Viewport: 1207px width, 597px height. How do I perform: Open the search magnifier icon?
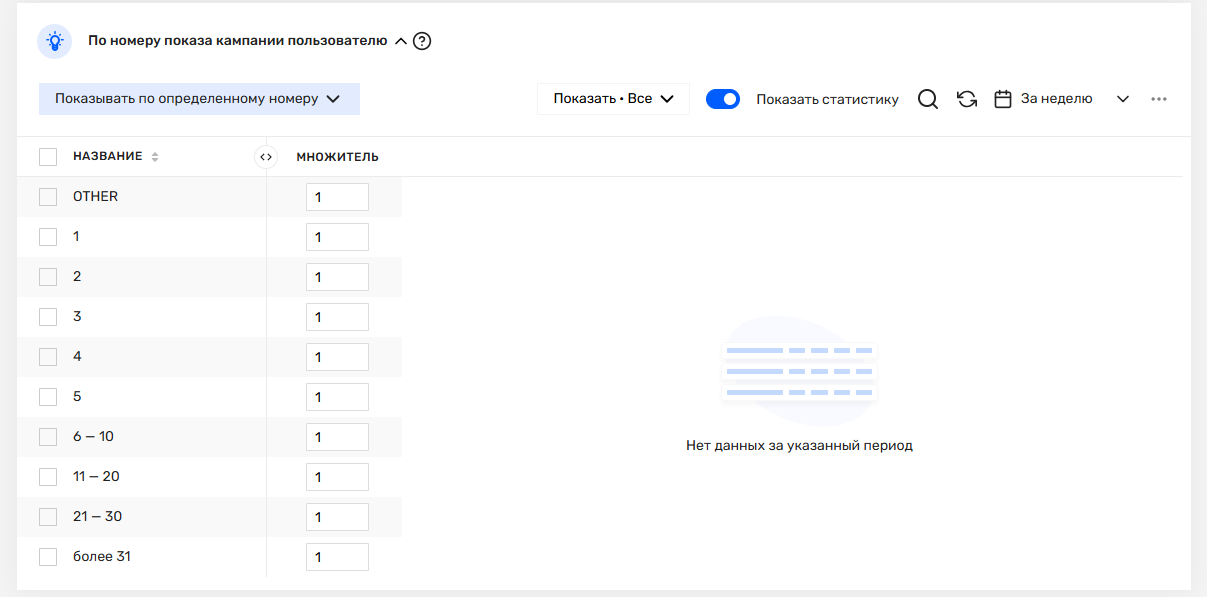pyautogui.click(x=928, y=99)
